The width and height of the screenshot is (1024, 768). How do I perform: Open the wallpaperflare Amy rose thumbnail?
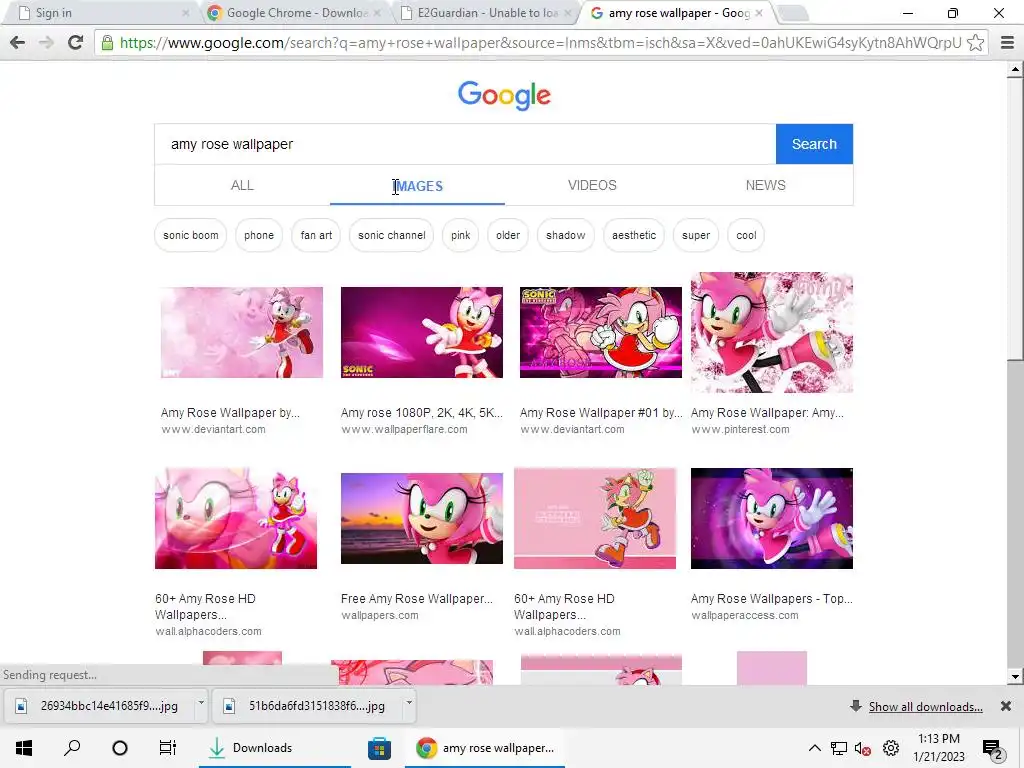point(422,332)
